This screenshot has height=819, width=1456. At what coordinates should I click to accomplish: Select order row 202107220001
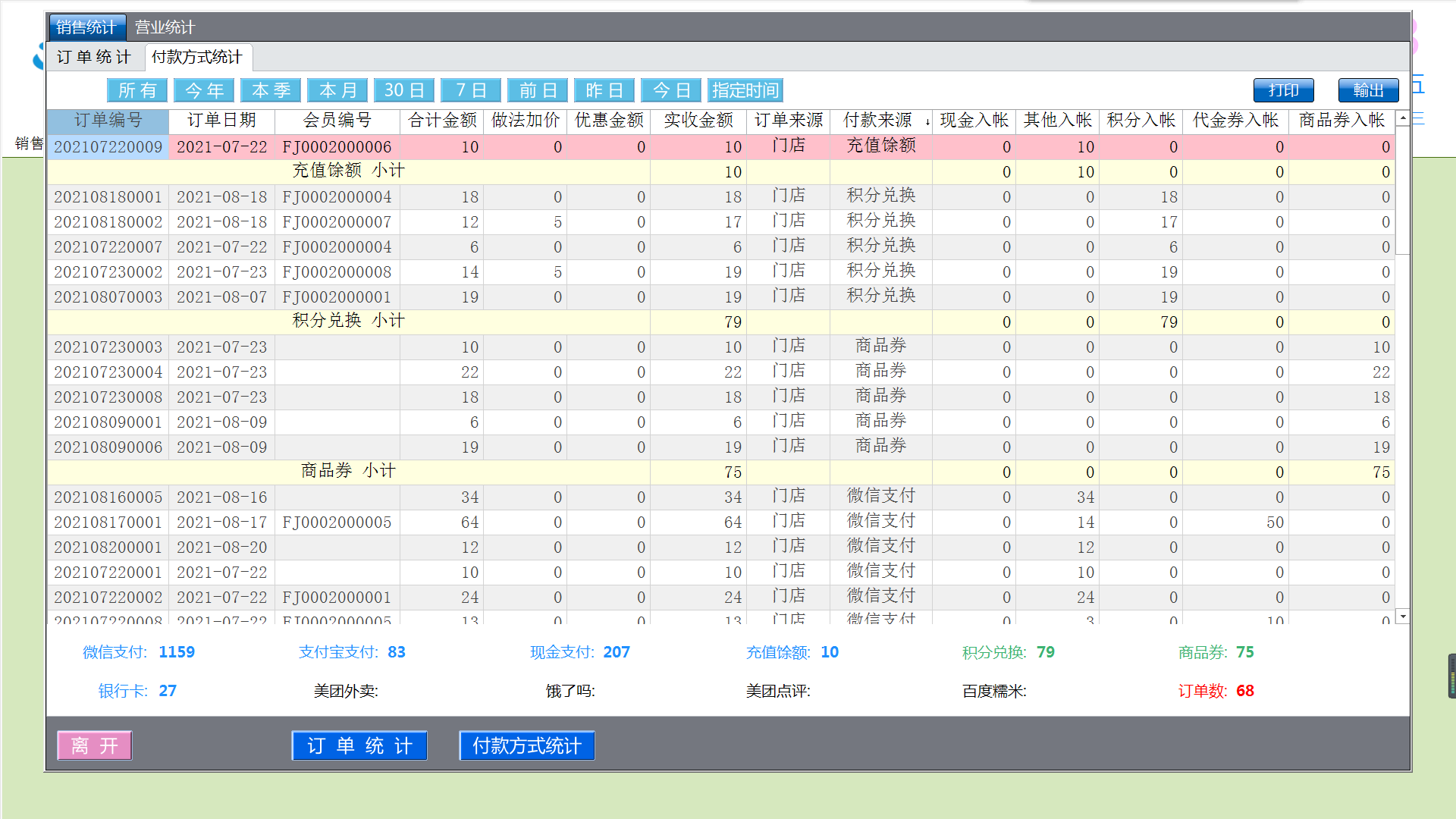720,573
